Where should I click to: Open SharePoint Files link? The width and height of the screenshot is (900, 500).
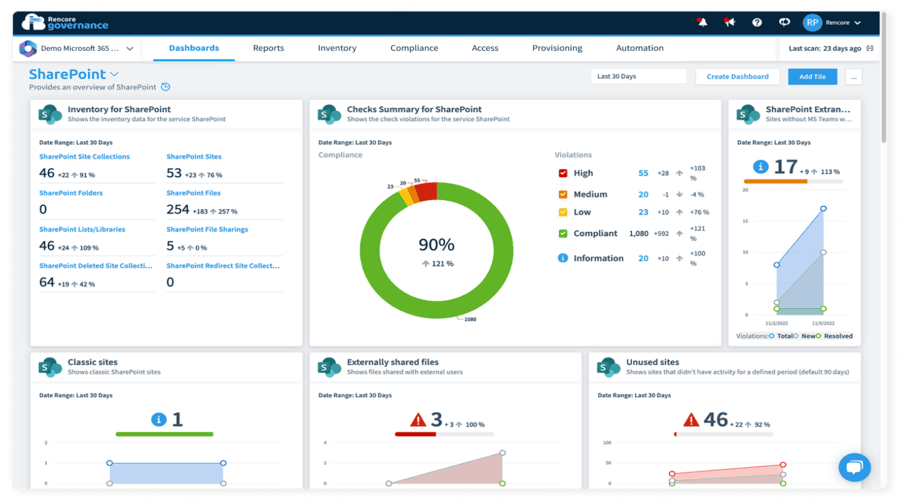pos(193,193)
